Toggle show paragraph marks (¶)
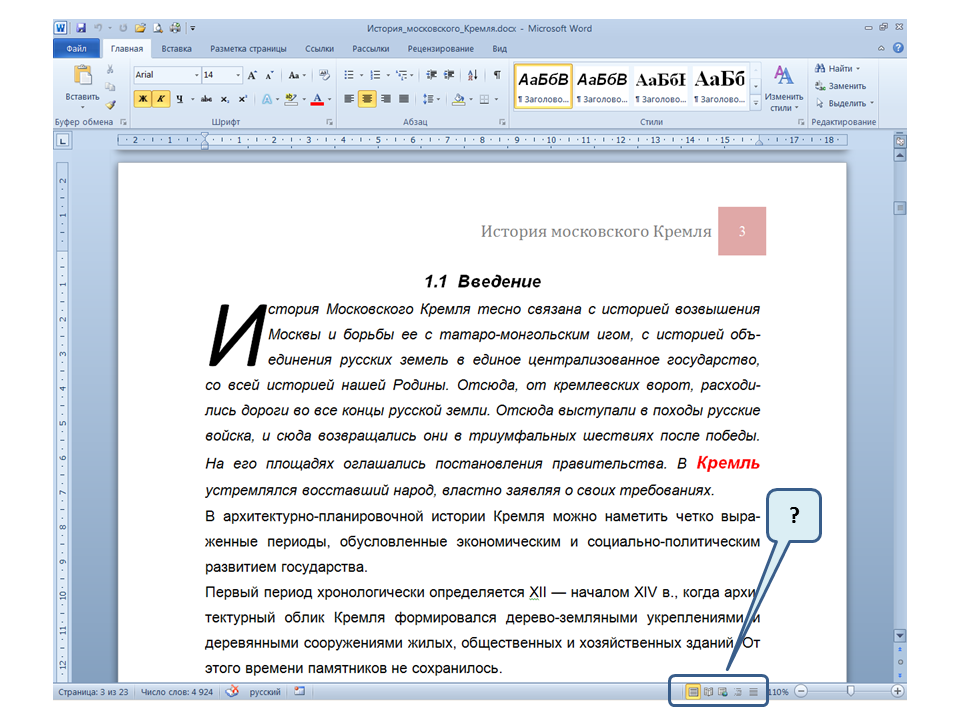The height and width of the screenshot is (720, 960). (x=497, y=75)
